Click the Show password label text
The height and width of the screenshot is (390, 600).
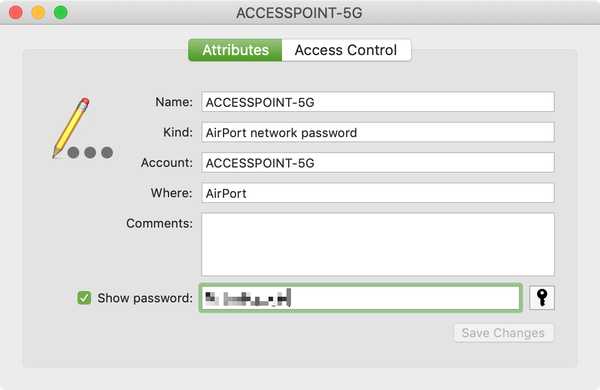coord(145,298)
